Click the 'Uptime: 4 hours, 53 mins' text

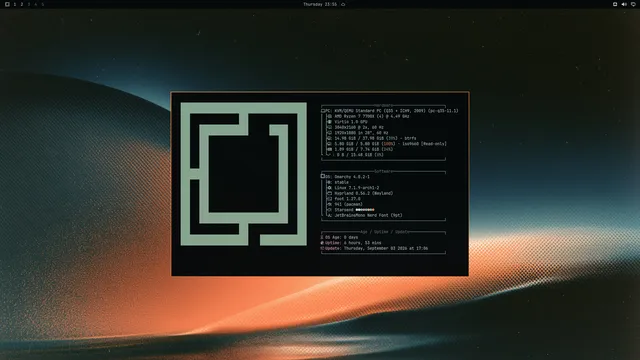(353, 243)
